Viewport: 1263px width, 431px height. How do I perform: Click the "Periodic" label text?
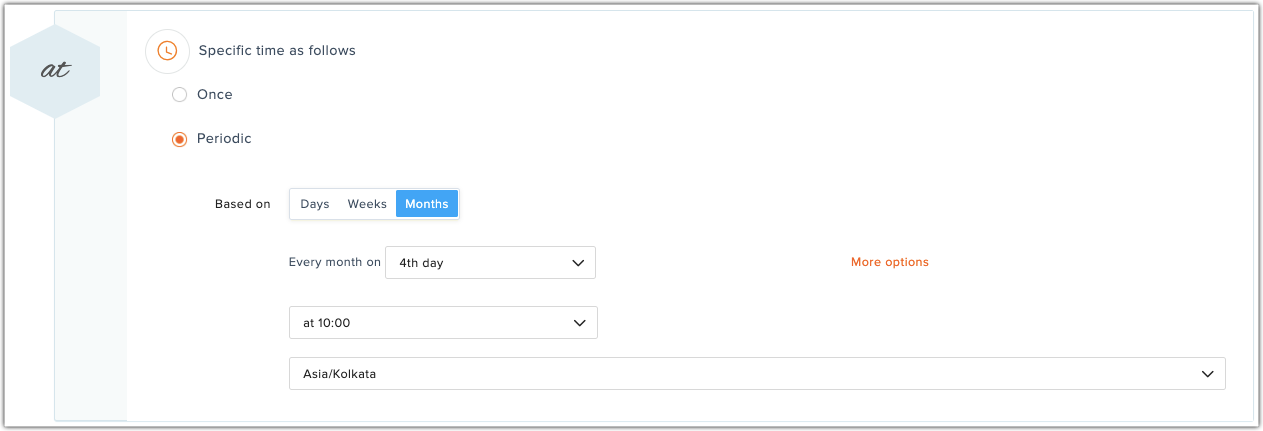[x=224, y=139]
